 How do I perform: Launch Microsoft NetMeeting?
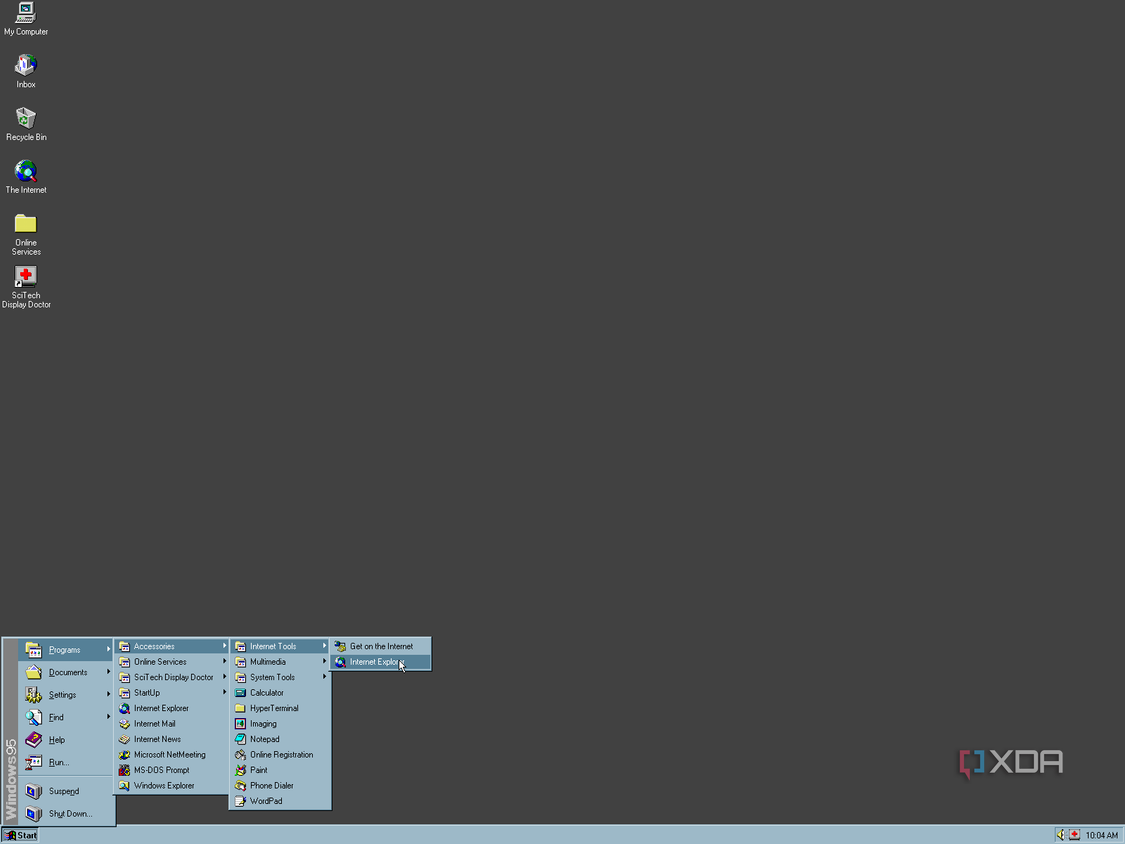point(172,755)
